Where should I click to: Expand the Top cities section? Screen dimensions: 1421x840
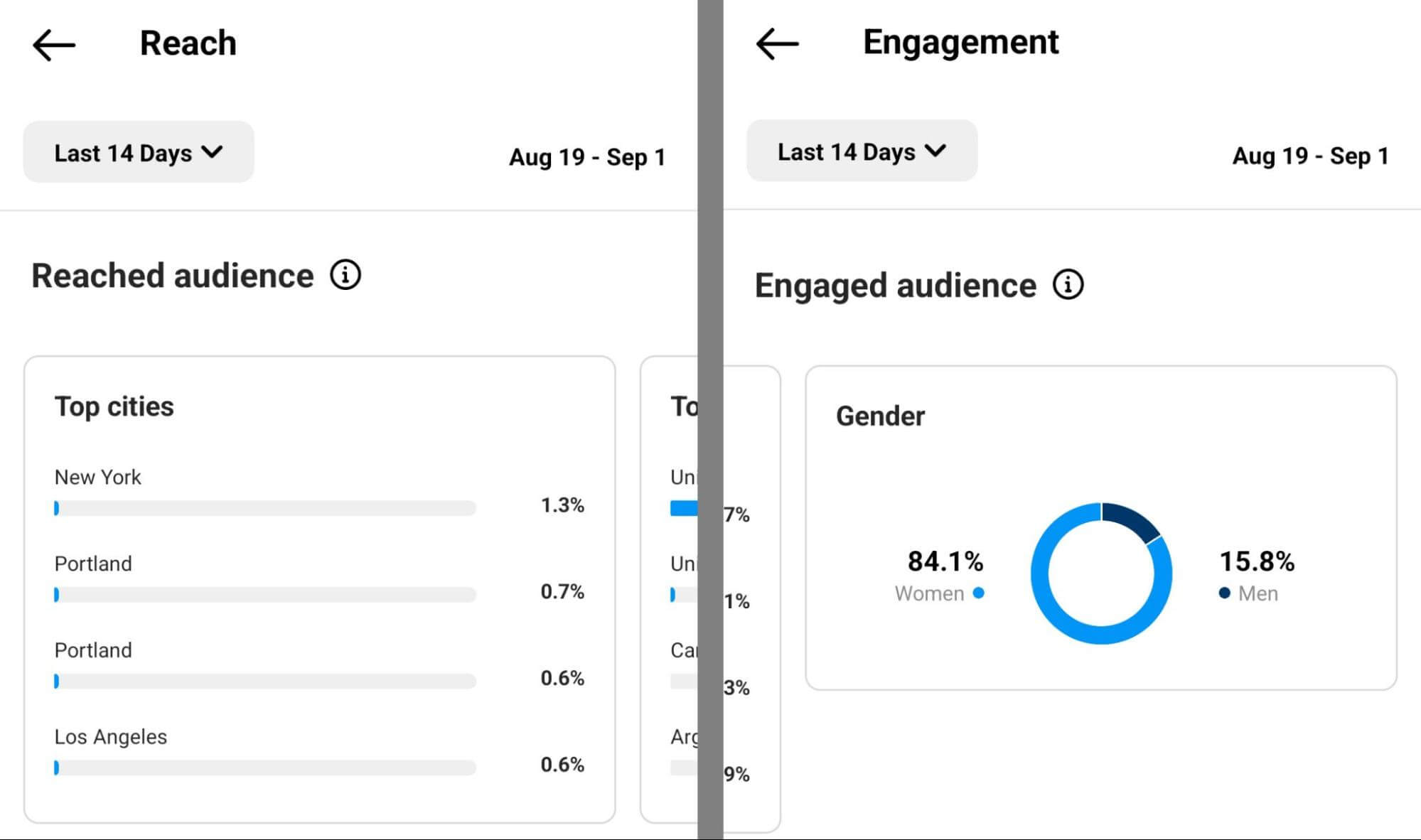pyautogui.click(x=114, y=406)
